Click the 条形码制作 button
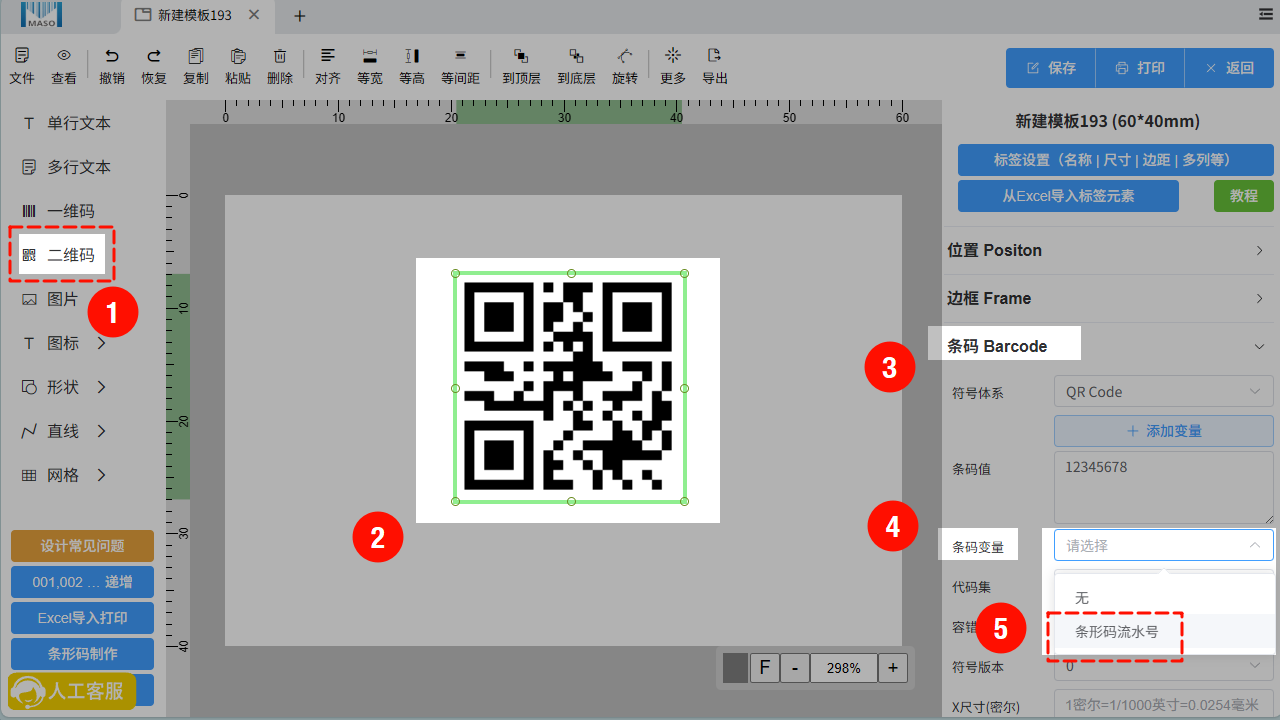This screenshot has width=1280, height=720. coord(82,654)
